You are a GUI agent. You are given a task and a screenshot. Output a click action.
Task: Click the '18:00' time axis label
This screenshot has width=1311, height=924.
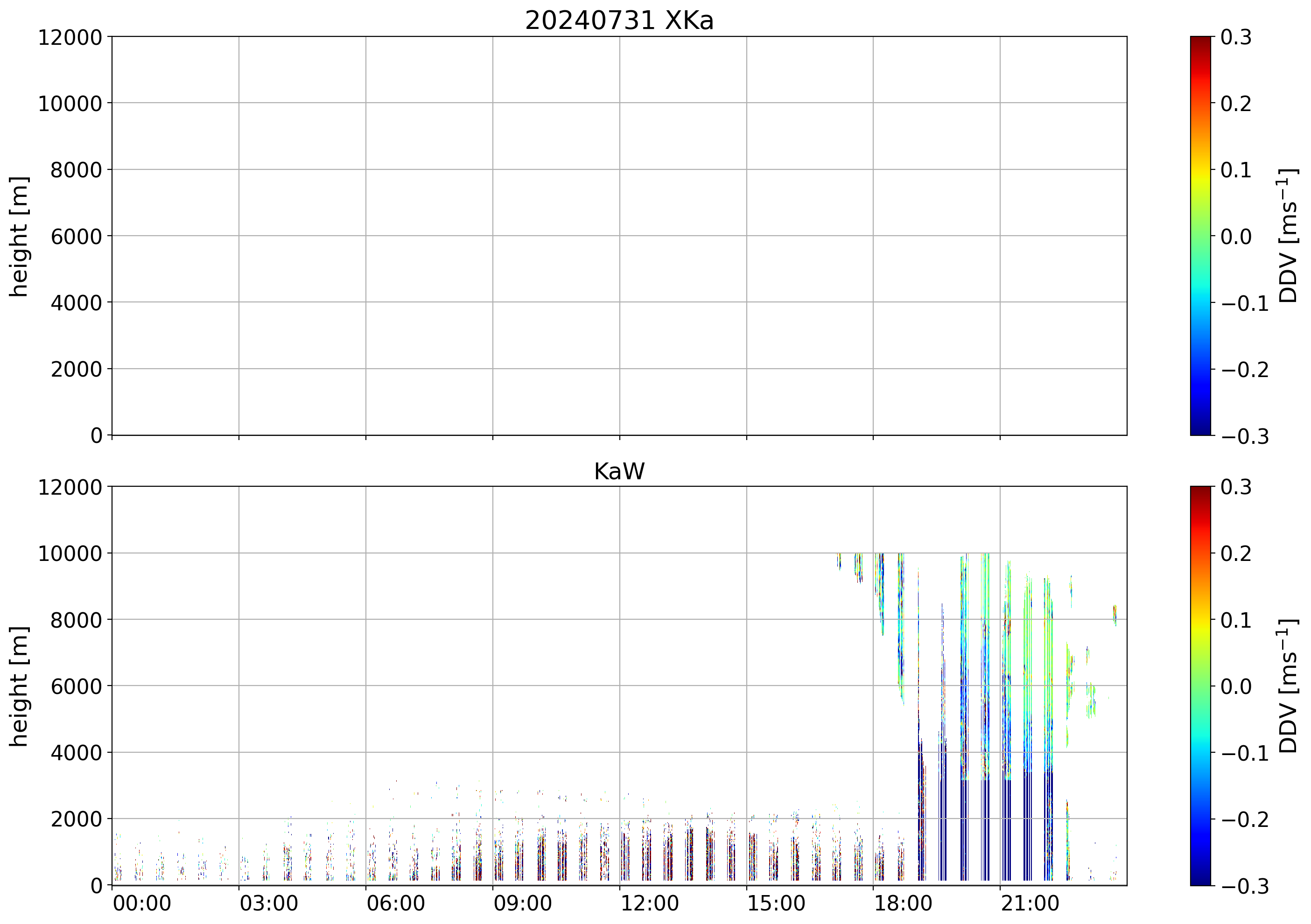click(x=903, y=904)
